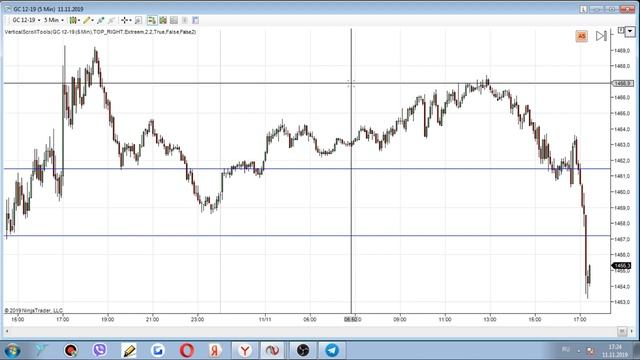640x360 pixels.
Task: Open the GC 12-19 instrument selector dropdown
Action: coord(26,20)
